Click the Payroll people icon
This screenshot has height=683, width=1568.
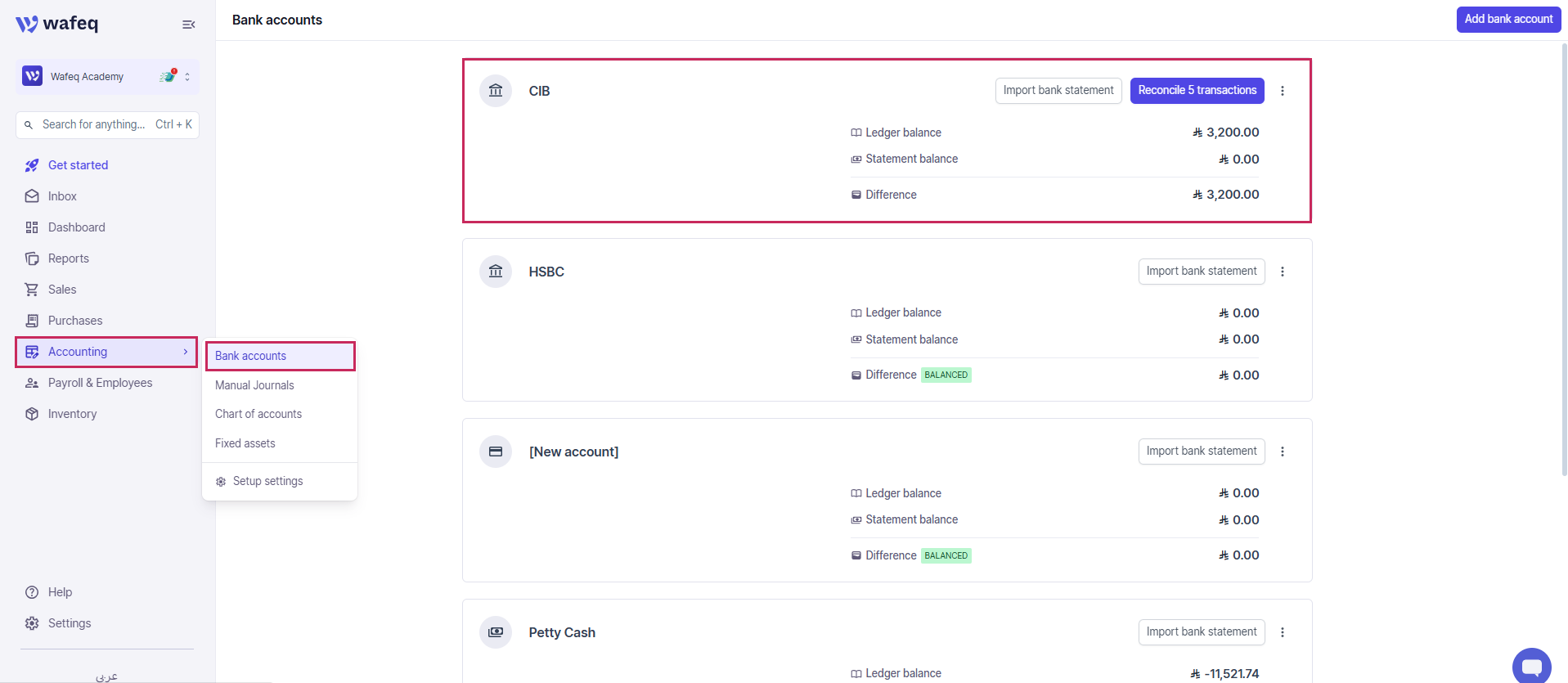pyautogui.click(x=32, y=383)
